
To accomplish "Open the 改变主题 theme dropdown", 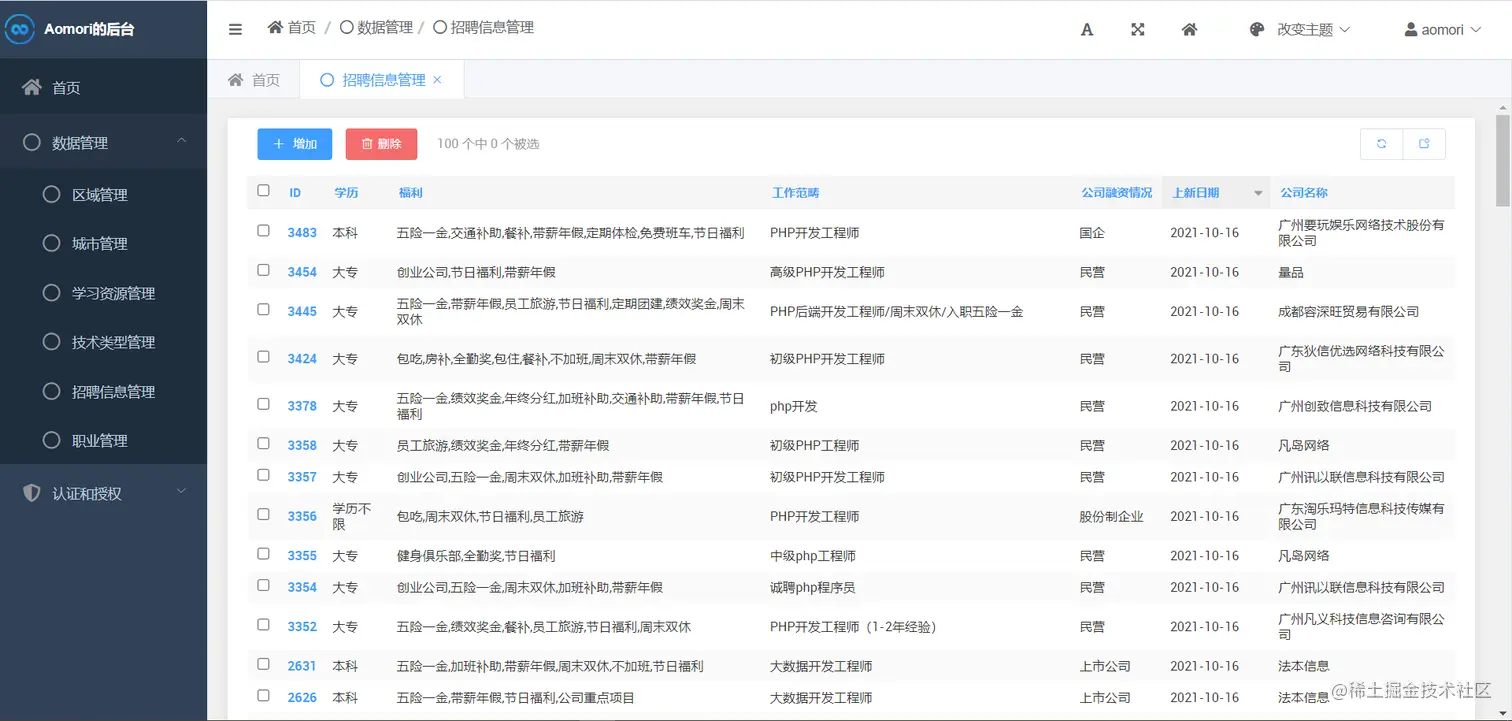I will [1300, 30].
